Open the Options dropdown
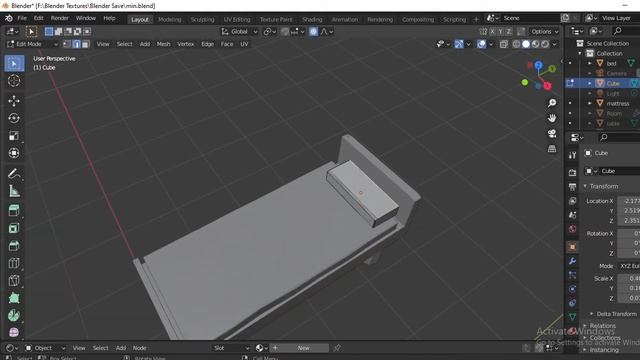This screenshot has height=360, width=640. (x=544, y=31)
